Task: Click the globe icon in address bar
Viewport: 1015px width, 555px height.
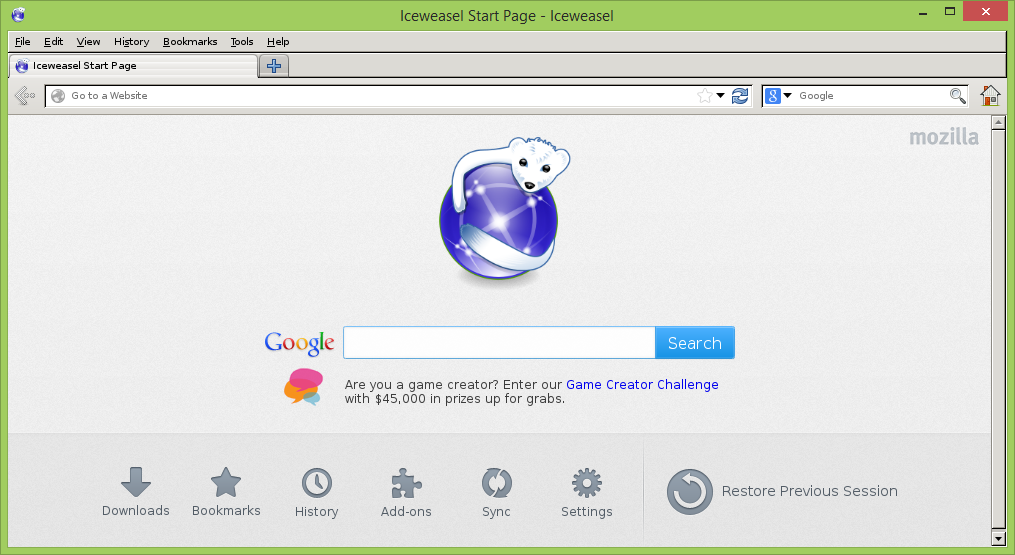Action: point(58,96)
